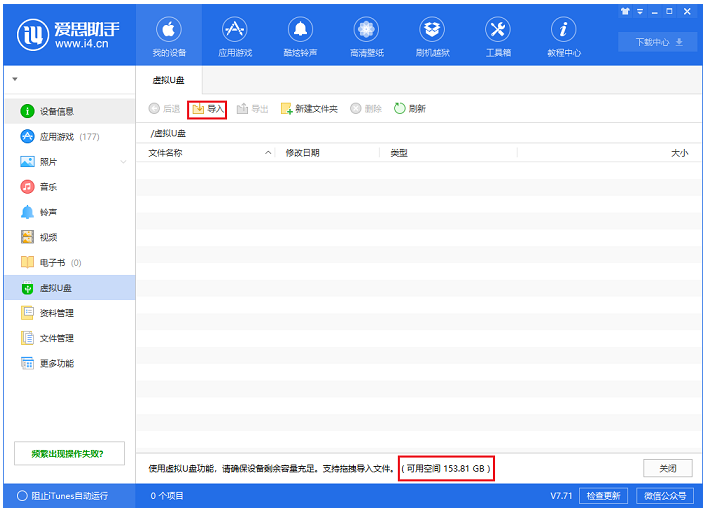Screen dimensions: 705x512
Task: Sort by the 修改日期 column header
Action: [328, 153]
